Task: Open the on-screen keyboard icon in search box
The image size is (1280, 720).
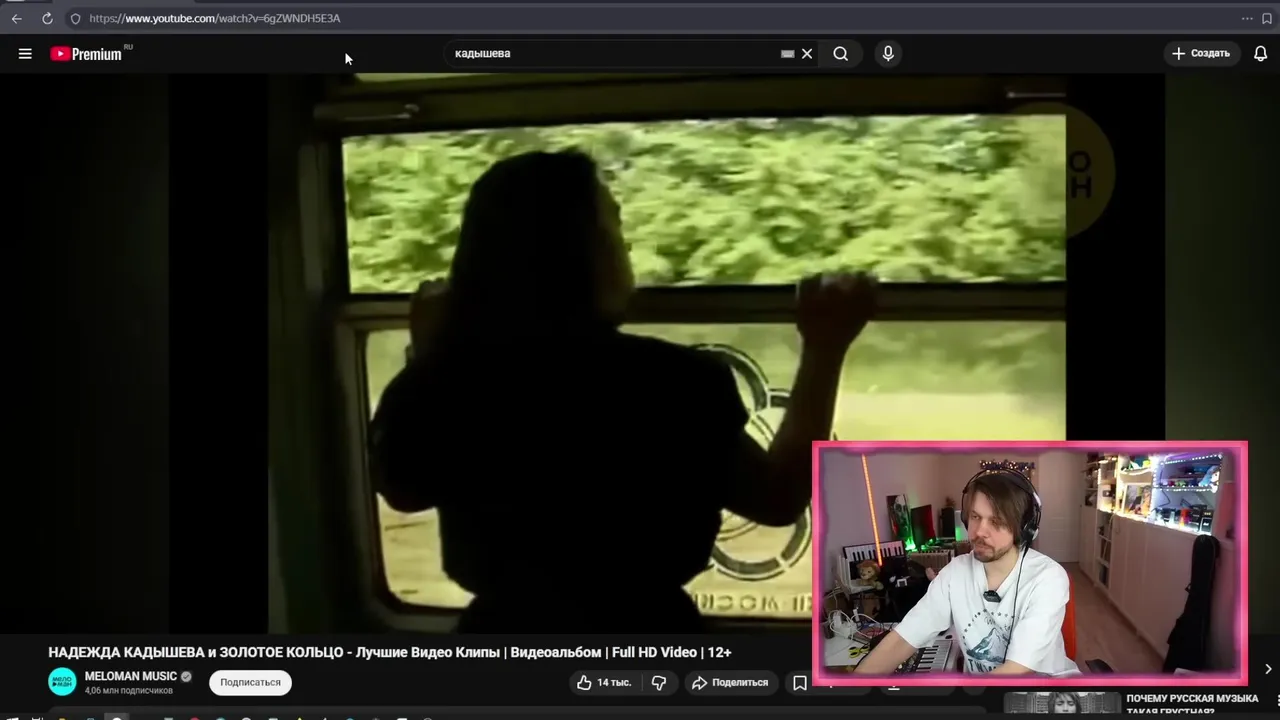Action: tap(787, 54)
